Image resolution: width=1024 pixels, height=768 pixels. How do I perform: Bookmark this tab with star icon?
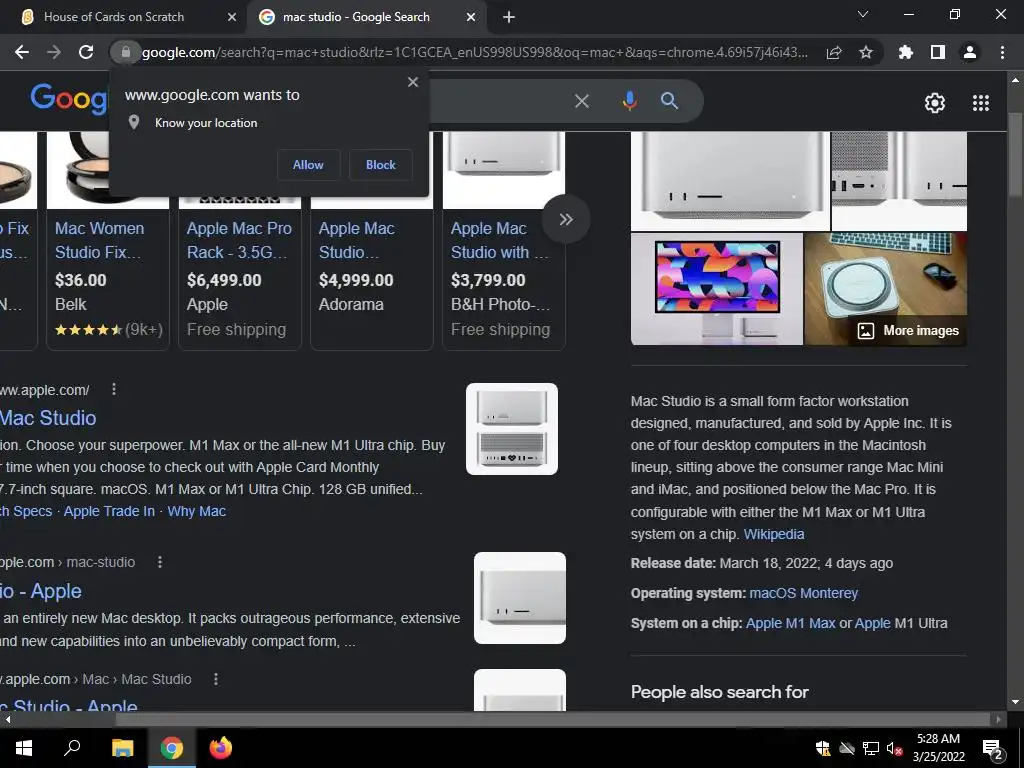tap(866, 52)
